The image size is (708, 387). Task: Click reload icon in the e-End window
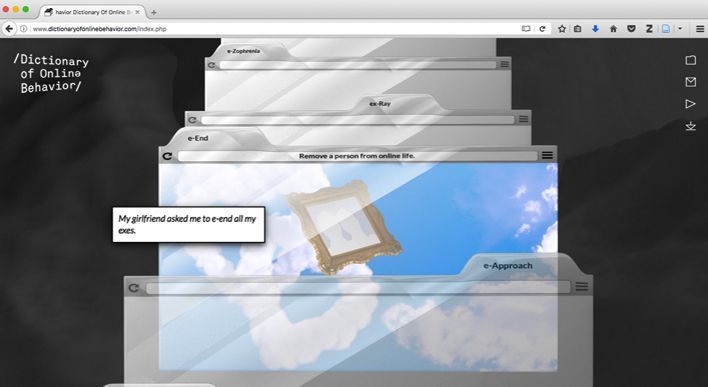click(167, 156)
